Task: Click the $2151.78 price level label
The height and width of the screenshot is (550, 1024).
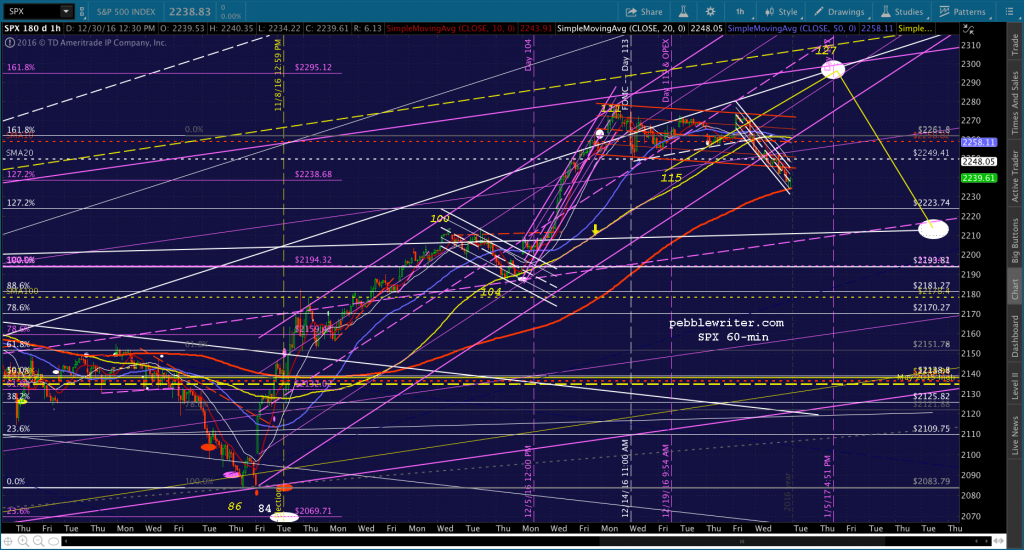Action: coord(931,344)
